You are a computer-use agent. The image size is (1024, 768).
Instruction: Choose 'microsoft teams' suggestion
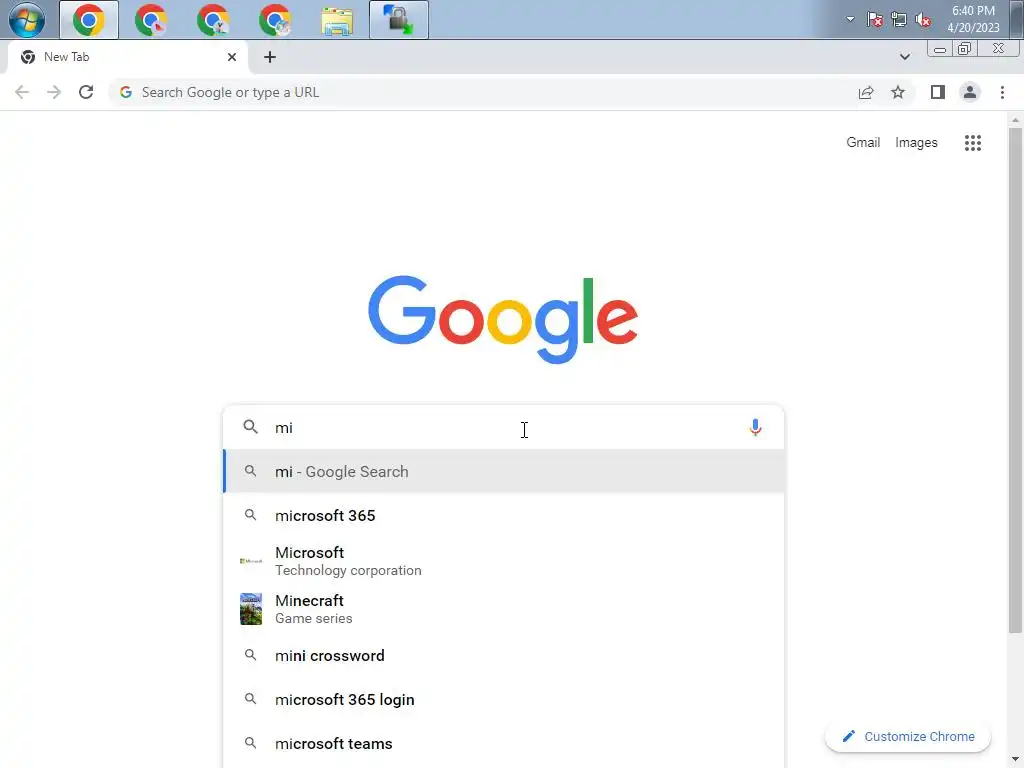coord(504,743)
